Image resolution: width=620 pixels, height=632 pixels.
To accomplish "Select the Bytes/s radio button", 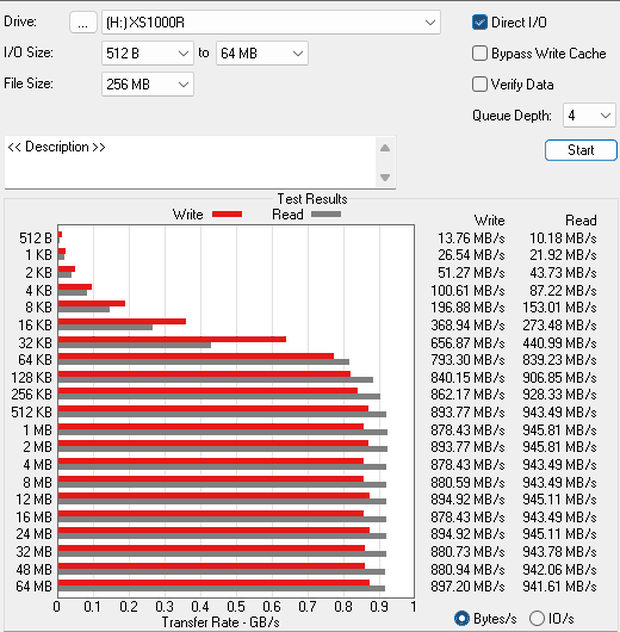I will tap(462, 618).
